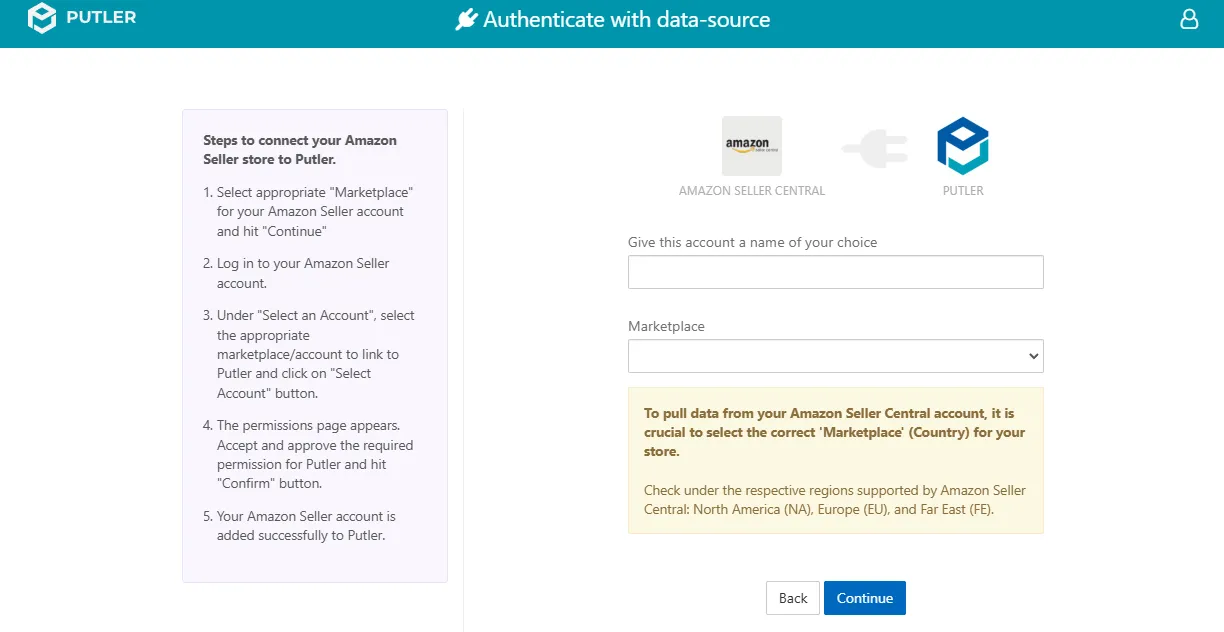Viewport: 1224px width, 632px height.
Task: Focus the account name input field
Action: (836, 272)
